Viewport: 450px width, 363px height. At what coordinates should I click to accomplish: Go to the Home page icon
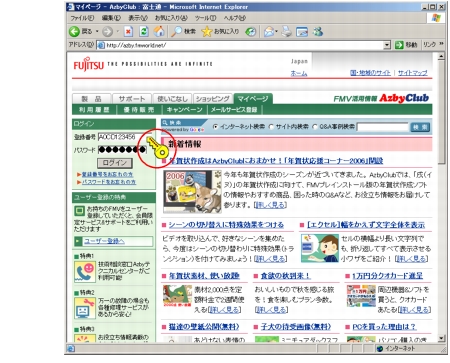[159, 31]
